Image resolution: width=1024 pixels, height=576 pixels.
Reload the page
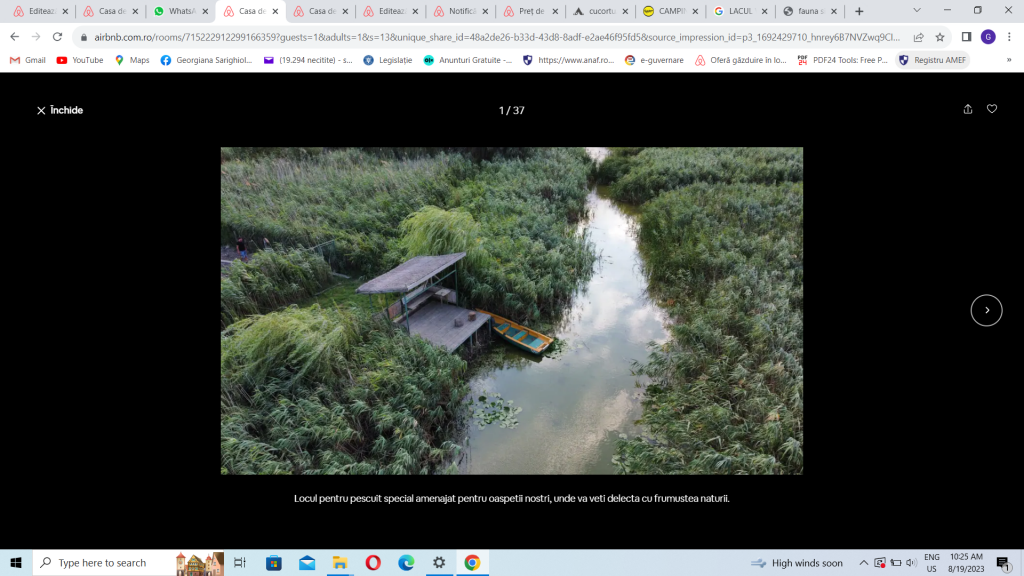click(57, 37)
